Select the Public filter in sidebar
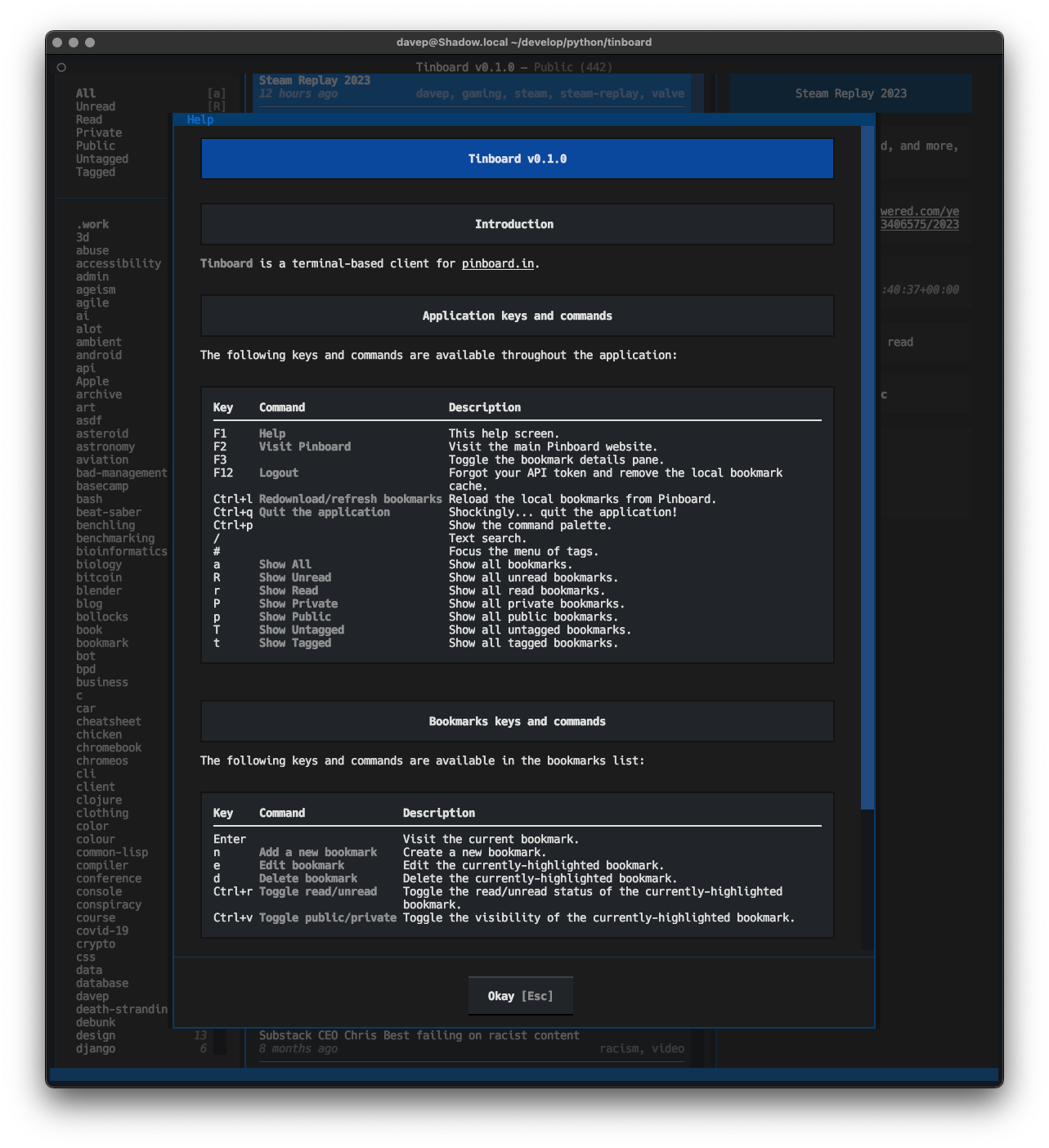The width and height of the screenshot is (1049, 1148). pos(96,146)
